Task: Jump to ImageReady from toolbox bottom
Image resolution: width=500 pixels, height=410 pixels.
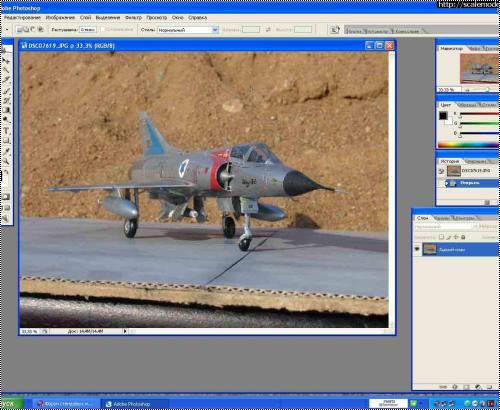Action: (x=6, y=218)
